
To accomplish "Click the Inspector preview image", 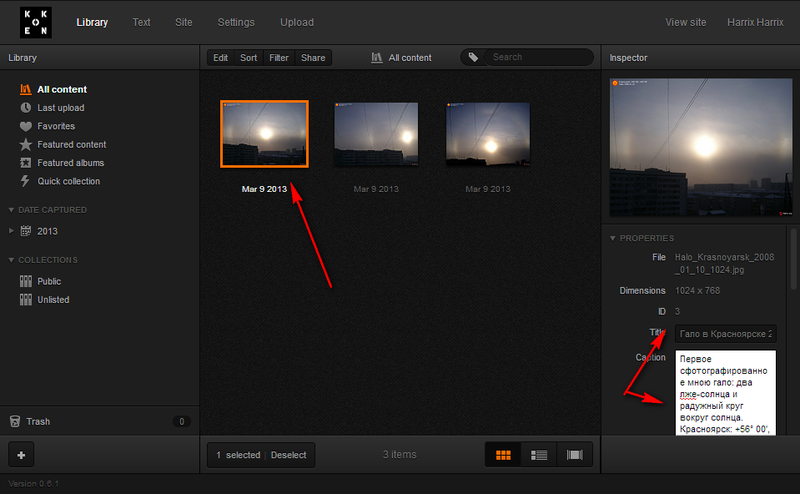I will [701, 147].
